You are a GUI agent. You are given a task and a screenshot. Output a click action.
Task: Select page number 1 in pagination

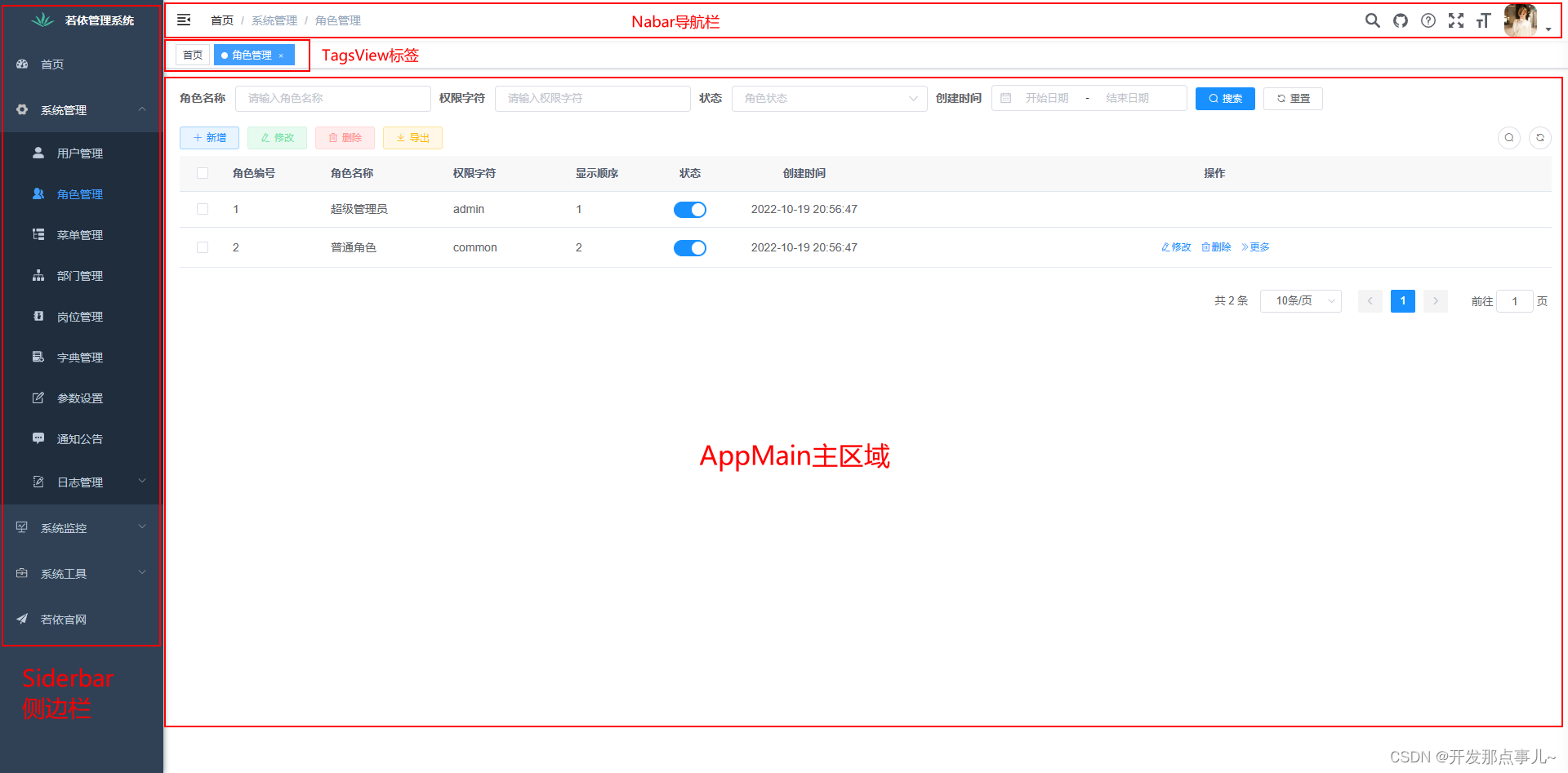(1403, 301)
